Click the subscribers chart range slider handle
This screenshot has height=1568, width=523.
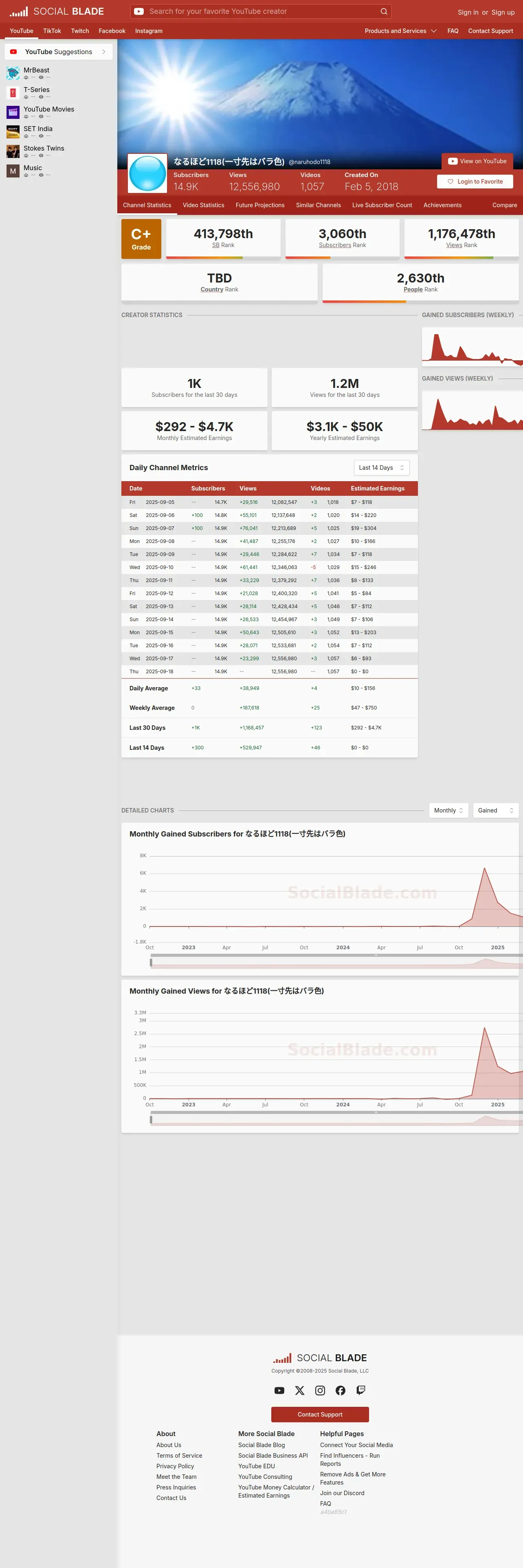(151, 962)
